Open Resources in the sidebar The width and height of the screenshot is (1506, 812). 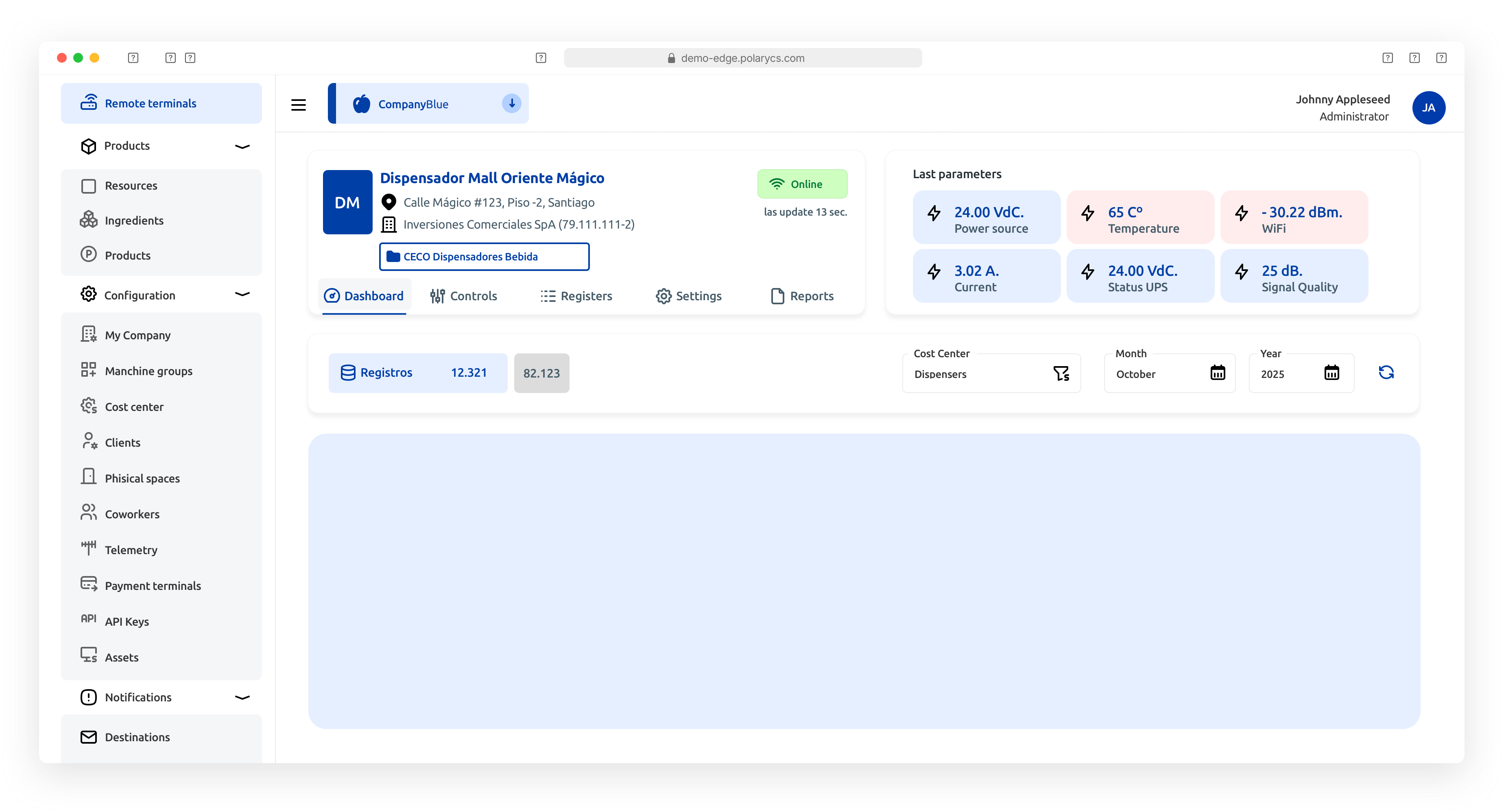pos(162,186)
